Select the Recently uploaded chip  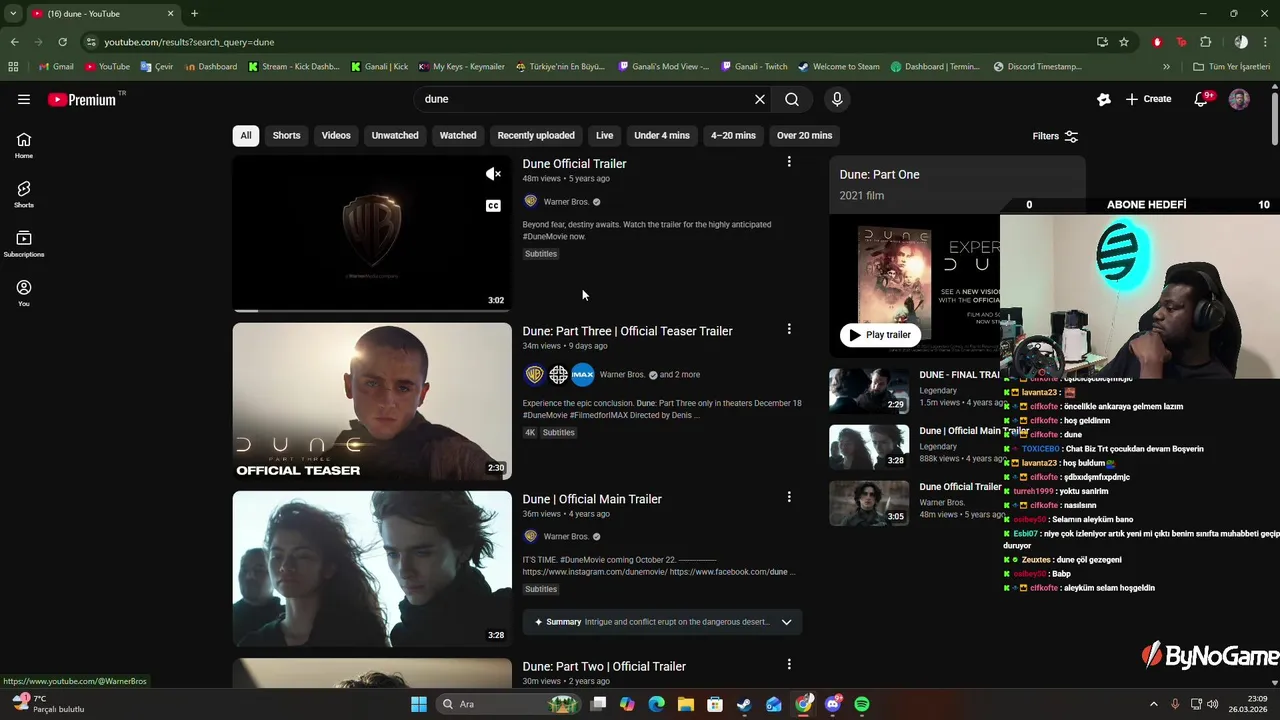pyautogui.click(x=536, y=135)
